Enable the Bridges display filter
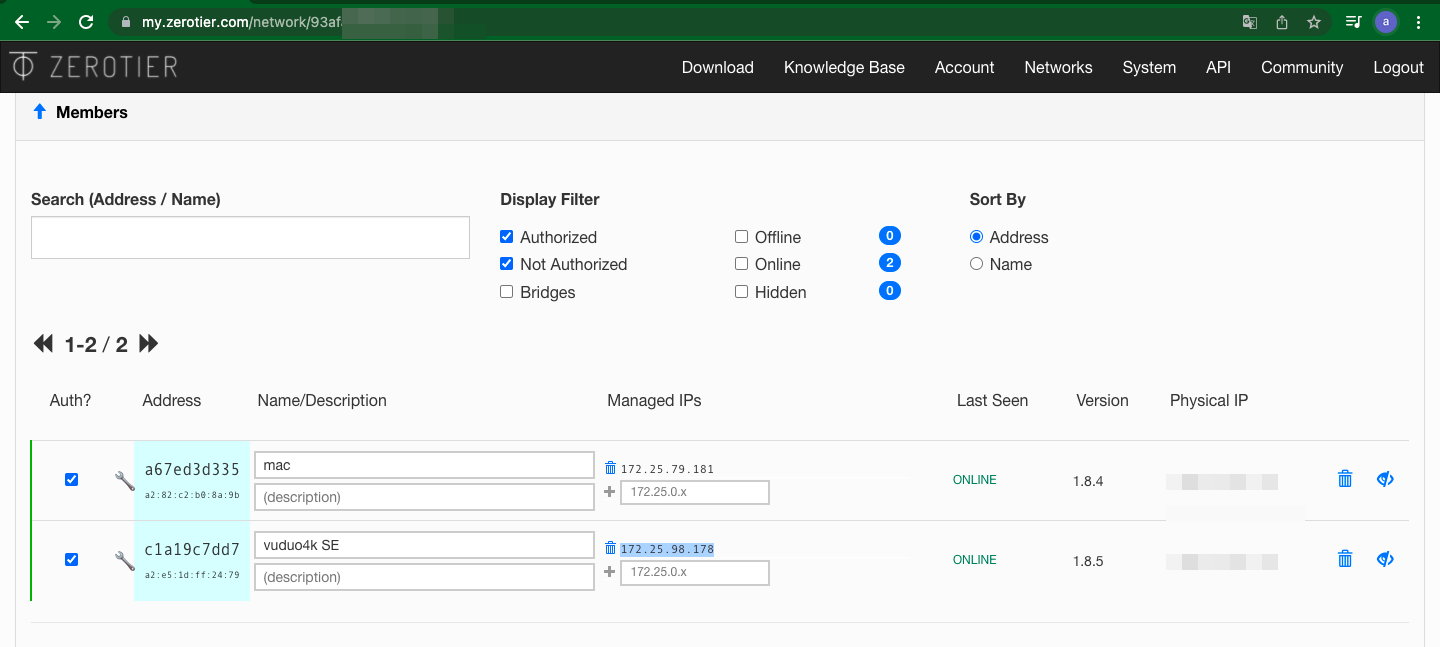This screenshot has width=1440, height=647. tap(507, 292)
